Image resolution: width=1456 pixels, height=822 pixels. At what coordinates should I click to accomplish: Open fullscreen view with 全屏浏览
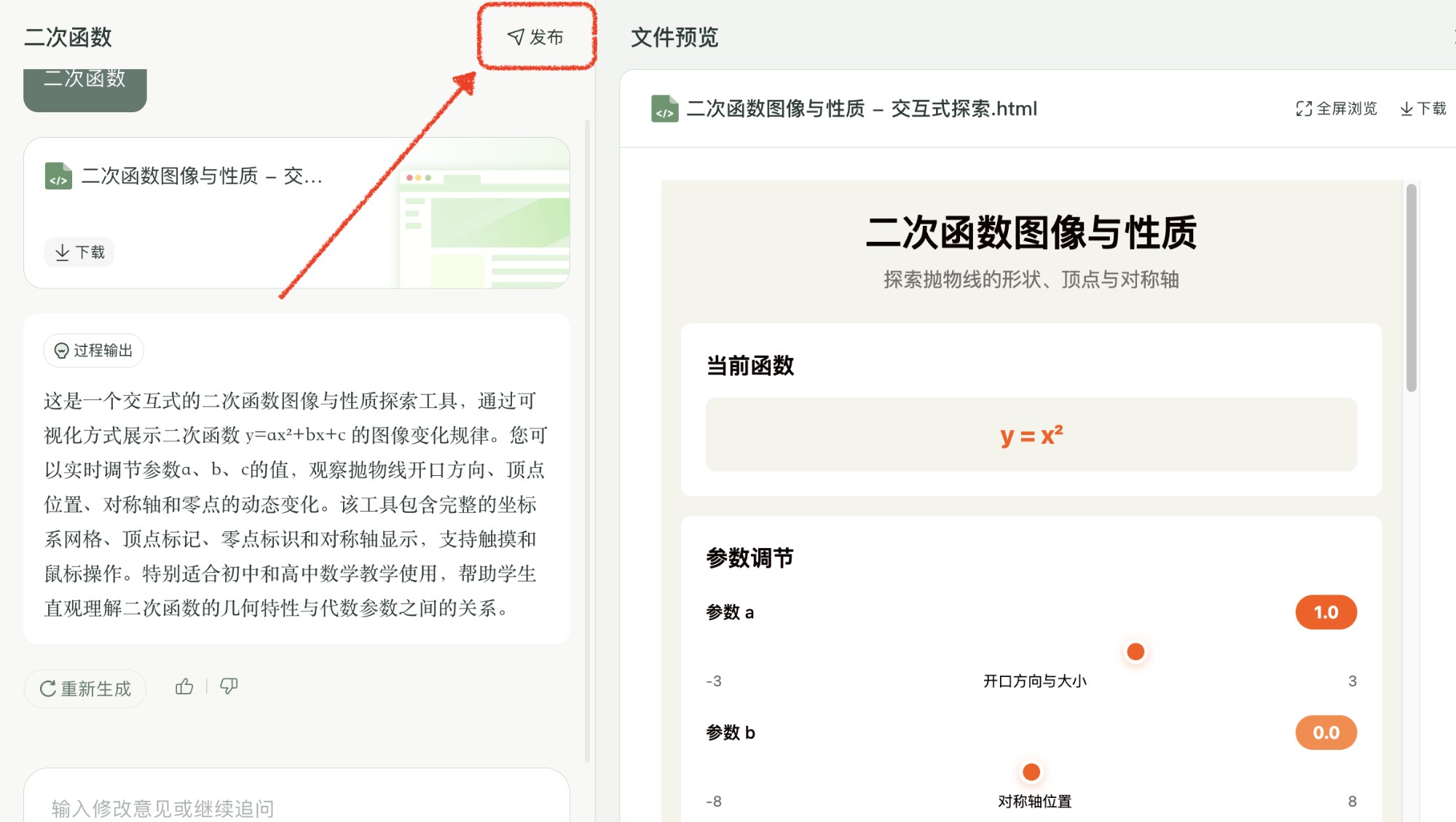pyautogui.click(x=1337, y=109)
